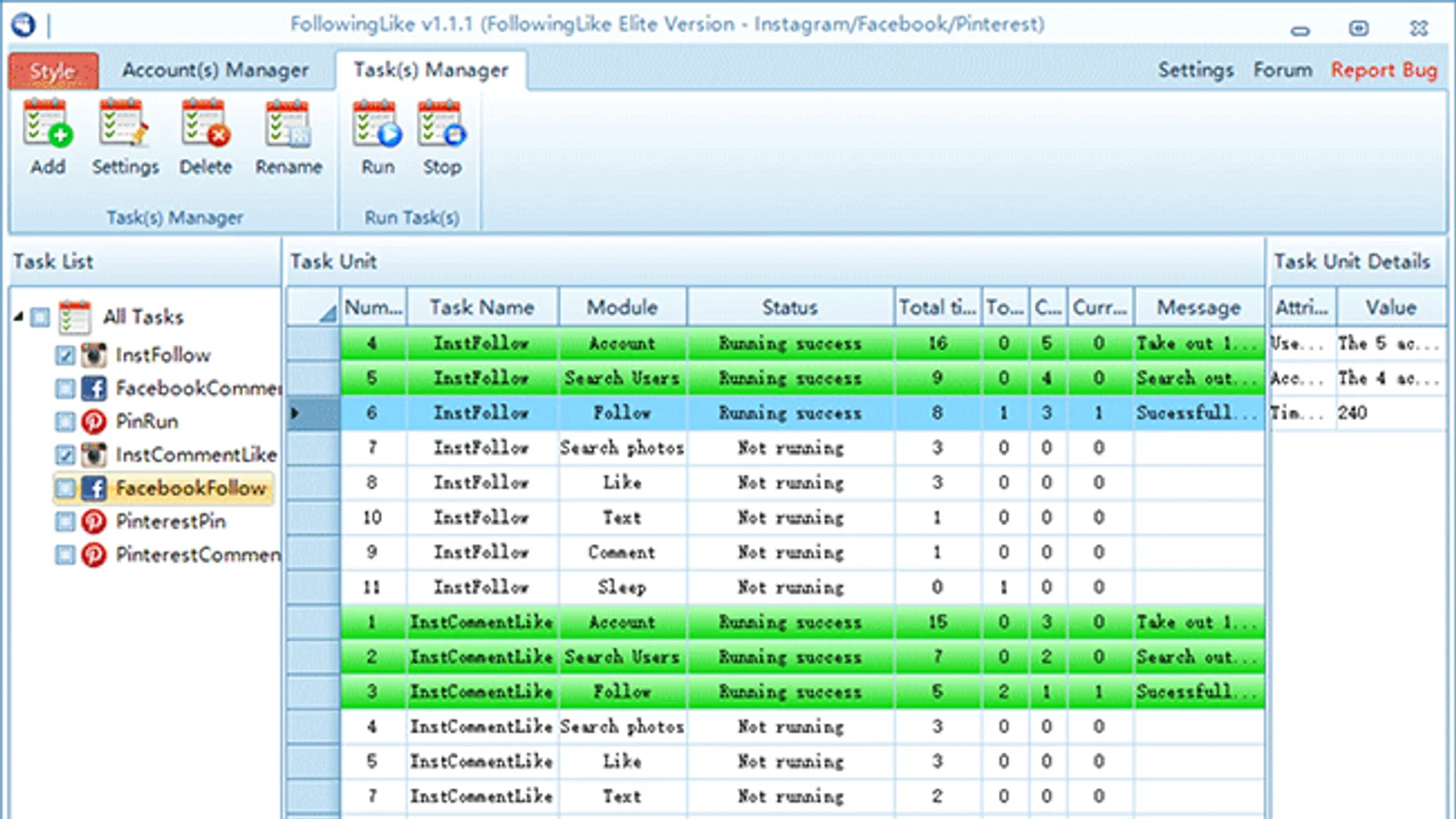Open Settings in the top-right menu
This screenshot has height=819, width=1456.
click(1196, 70)
